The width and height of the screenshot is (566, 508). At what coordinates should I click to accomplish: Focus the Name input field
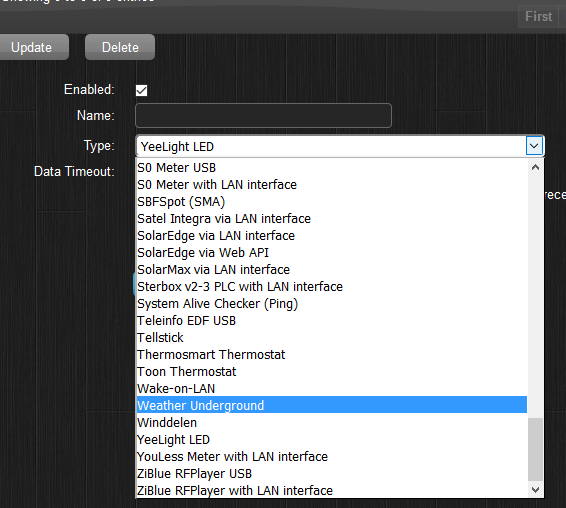pos(263,116)
